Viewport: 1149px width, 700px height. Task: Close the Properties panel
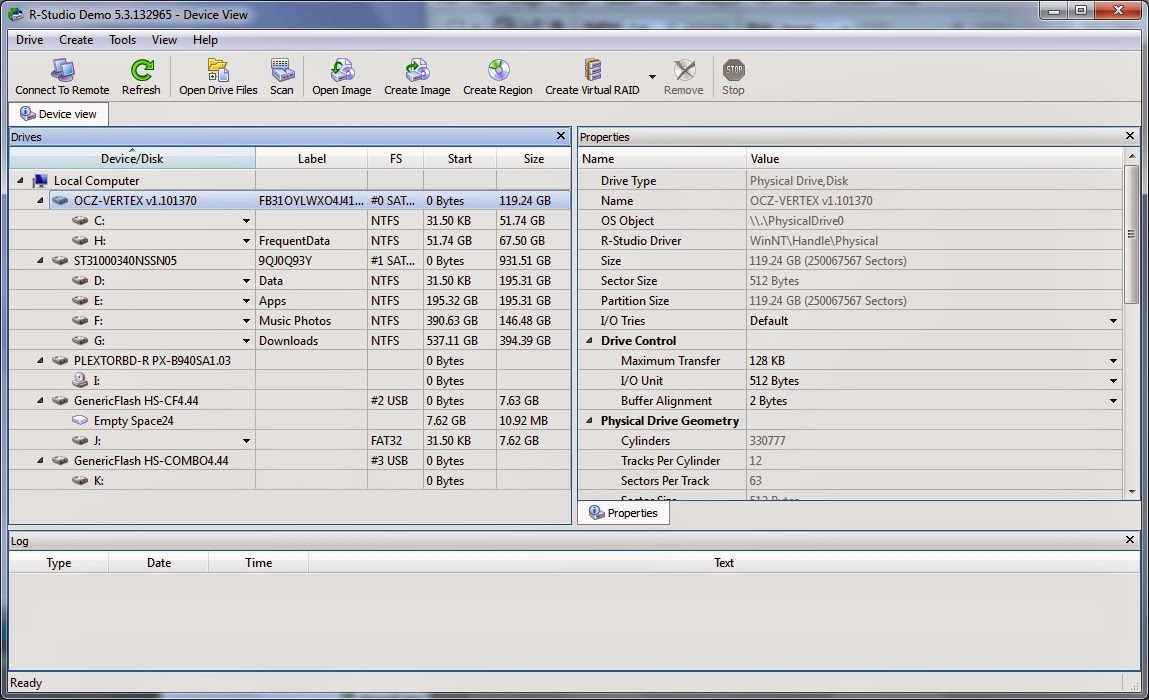(x=1130, y=136)
